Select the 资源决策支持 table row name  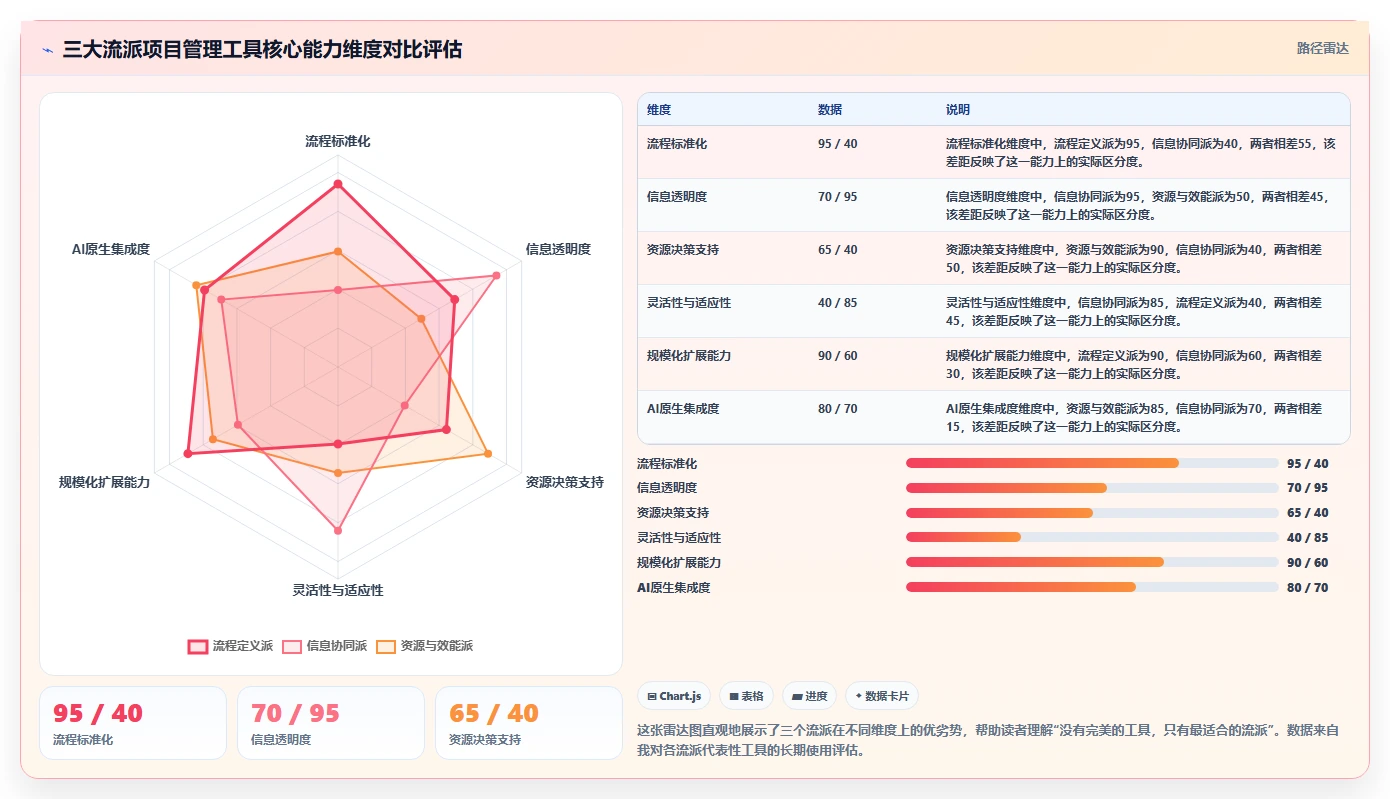click(683, 250)
